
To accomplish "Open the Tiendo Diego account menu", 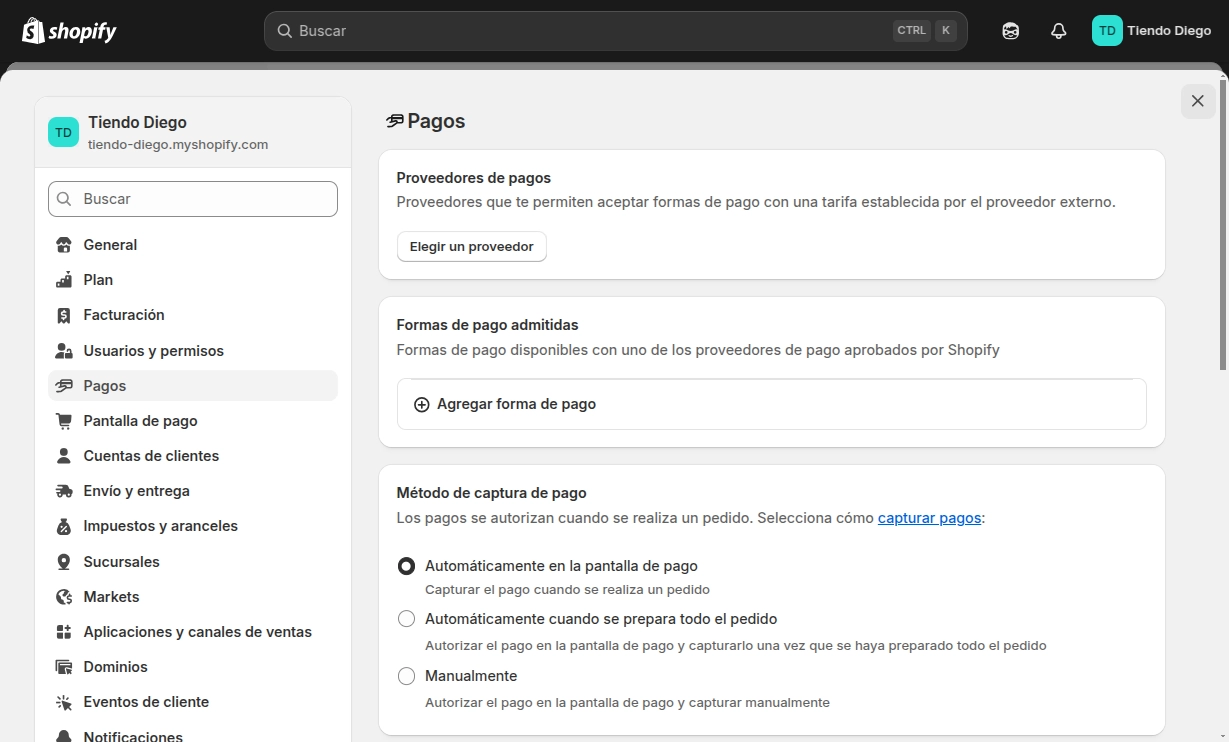I will 1150,30.
